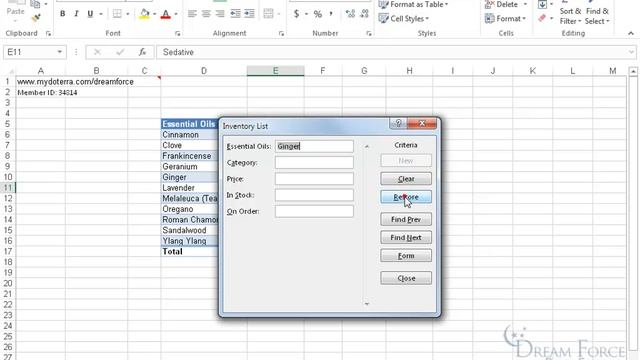
Task: Select the Sandalwood cell
Action: tap(190, 230)
